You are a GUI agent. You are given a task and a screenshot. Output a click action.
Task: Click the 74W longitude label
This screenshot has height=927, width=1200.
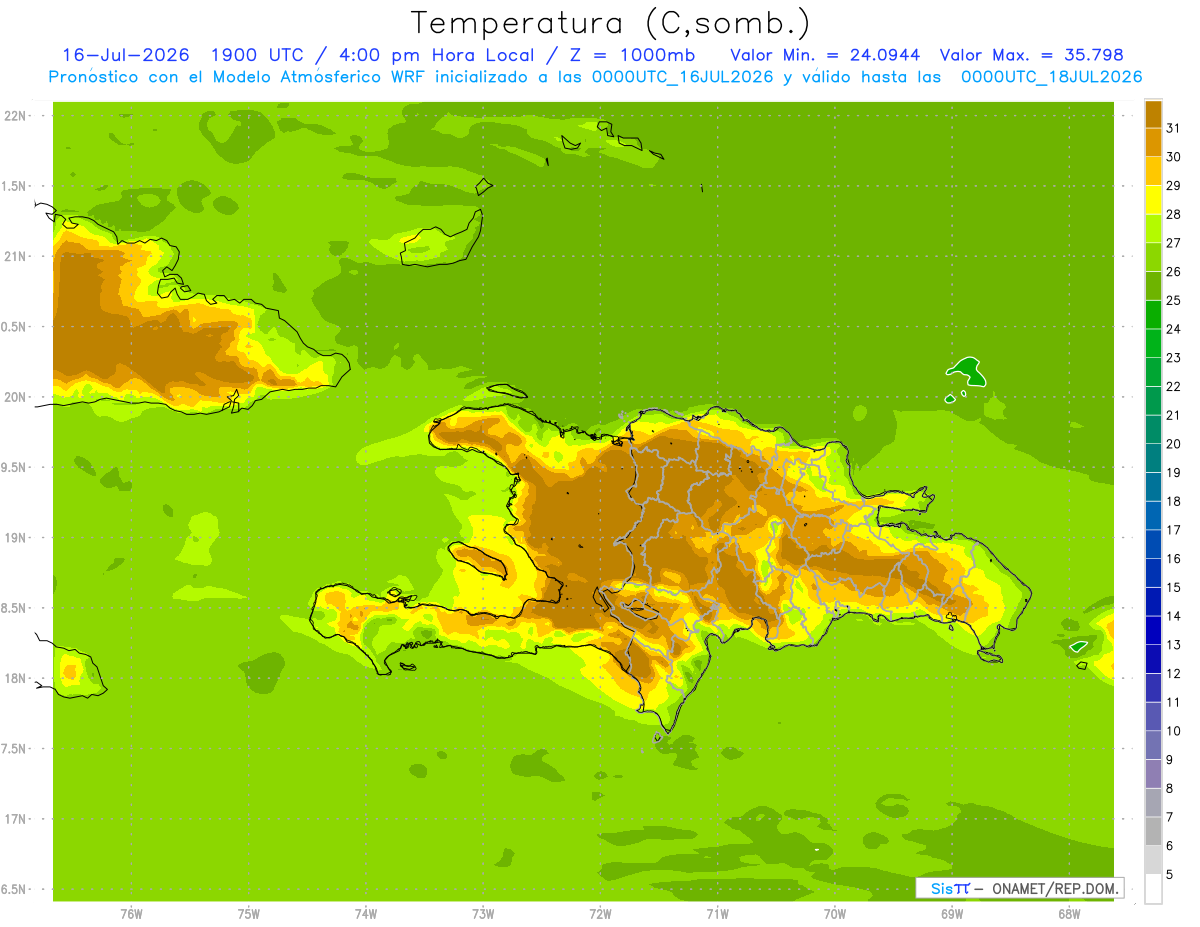(x=366, y=913)
